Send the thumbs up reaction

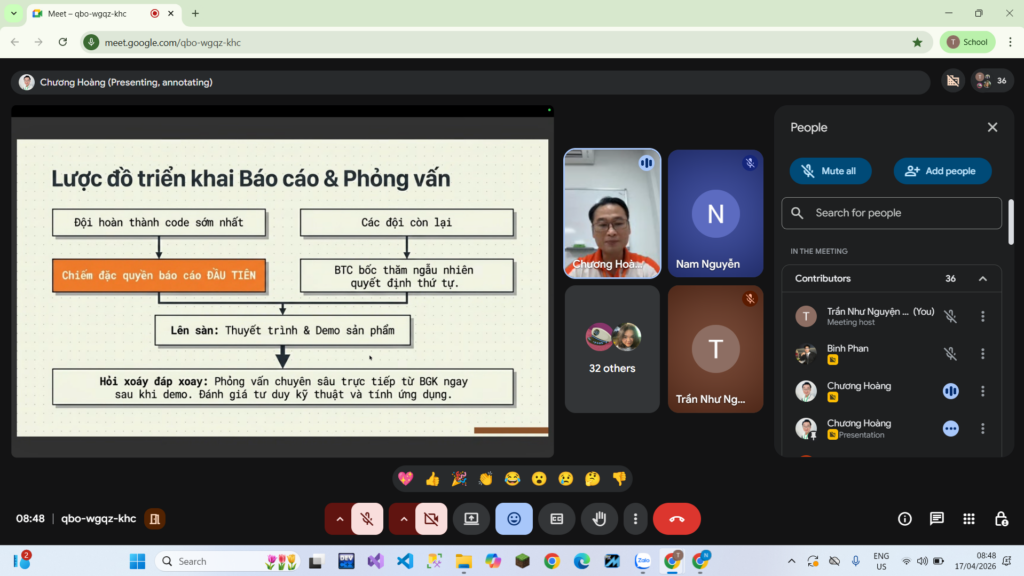(x=432, y=479)
